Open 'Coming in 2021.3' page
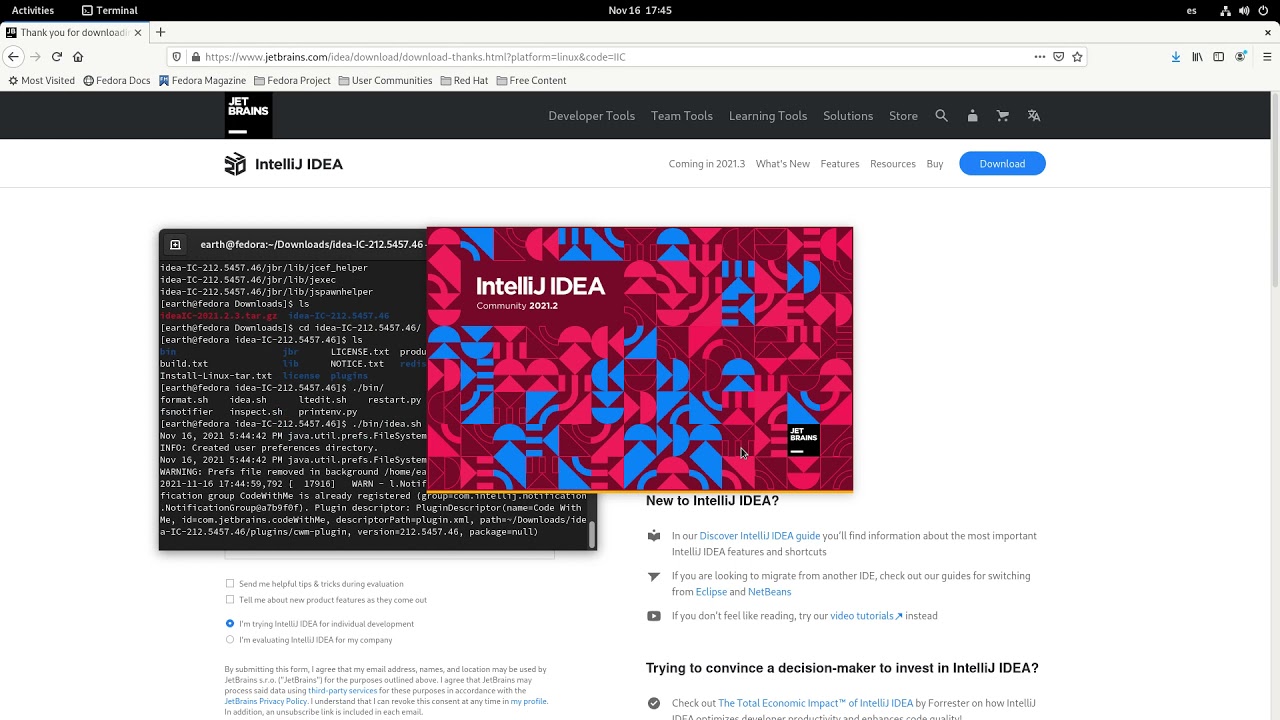Image resolution: width=1280 pixels, height=720 pixels. coord(707,164)
